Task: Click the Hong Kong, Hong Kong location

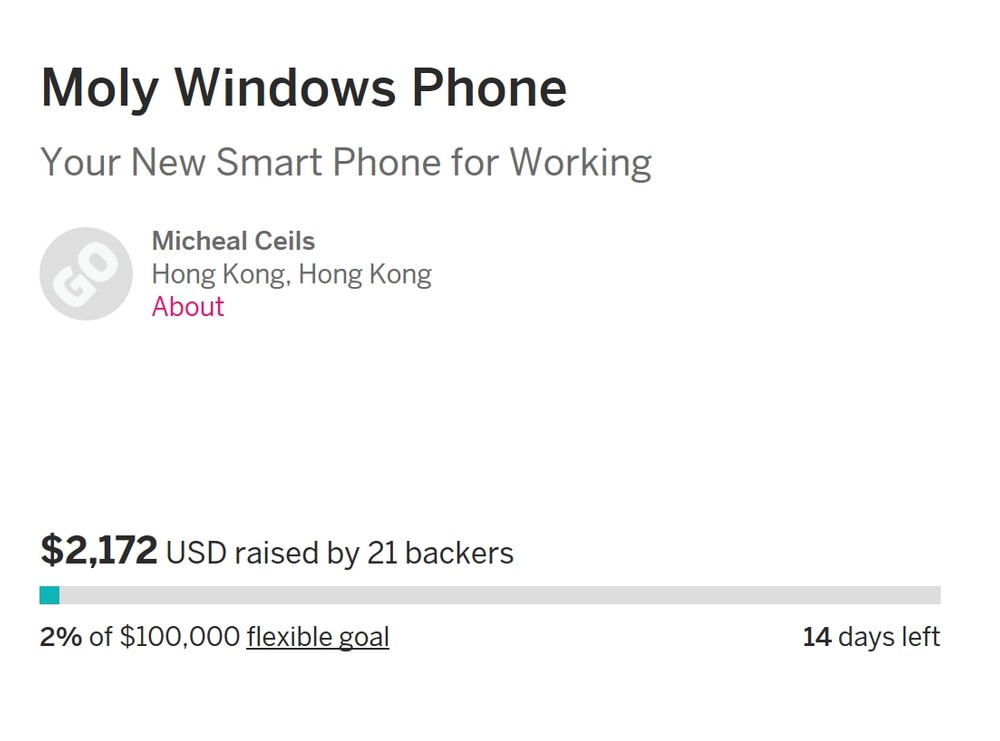Action: (291, 274)
